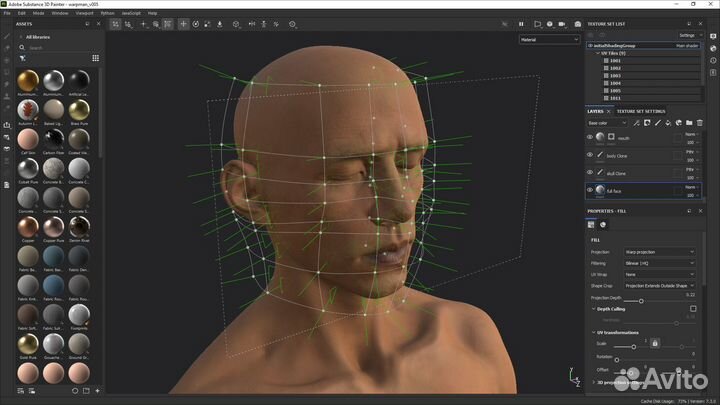Adjust the UV Scale slider handle

click(x=634, y=347)
